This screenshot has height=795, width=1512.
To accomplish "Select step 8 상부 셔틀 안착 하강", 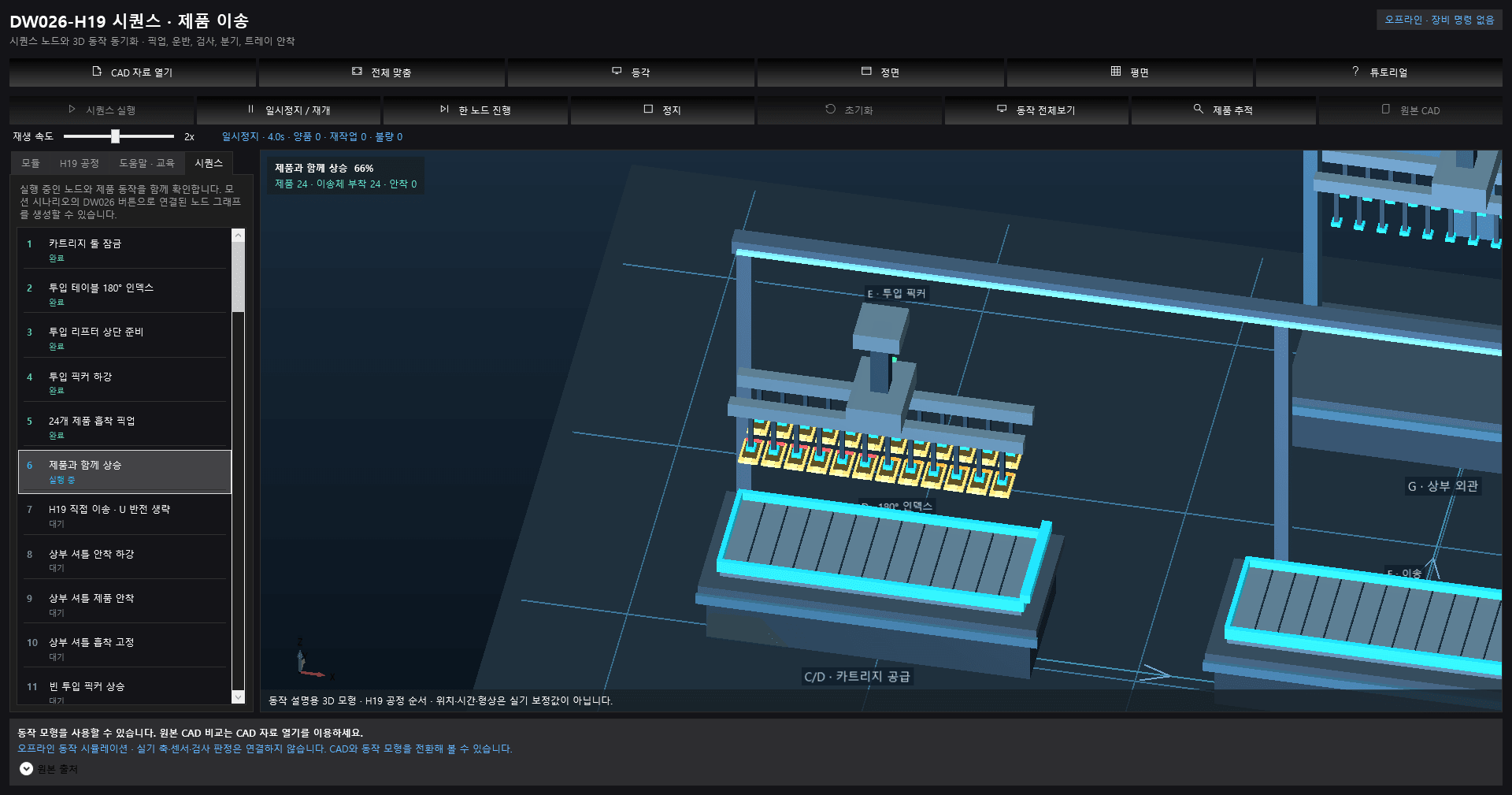I will tap(124, 560).
